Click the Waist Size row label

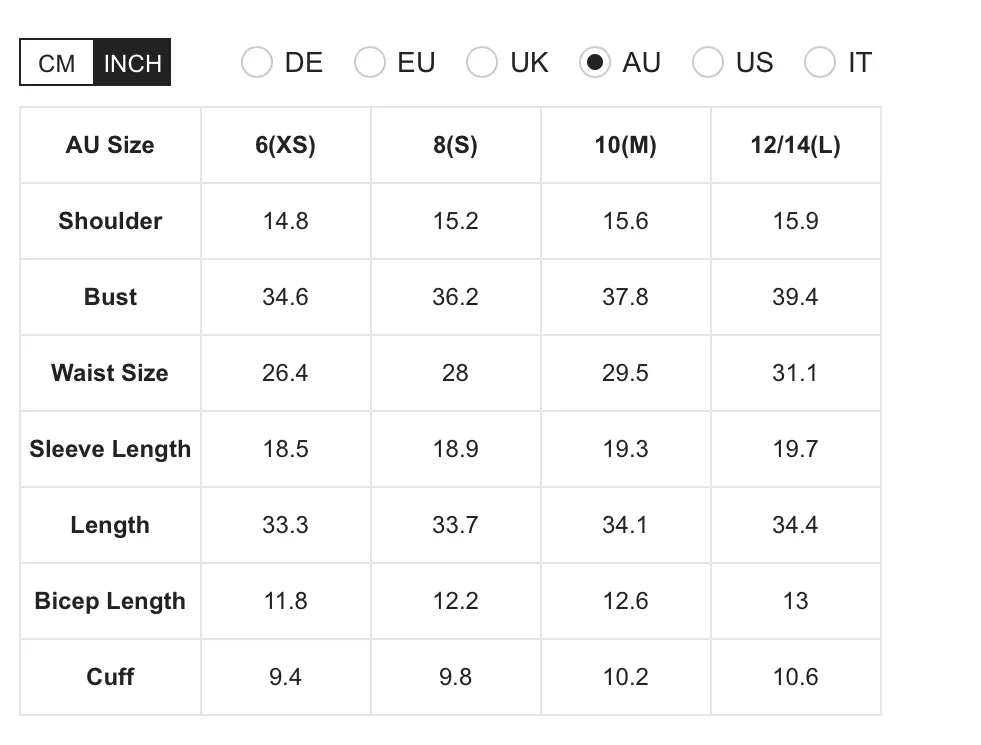(x=109, y=373)
